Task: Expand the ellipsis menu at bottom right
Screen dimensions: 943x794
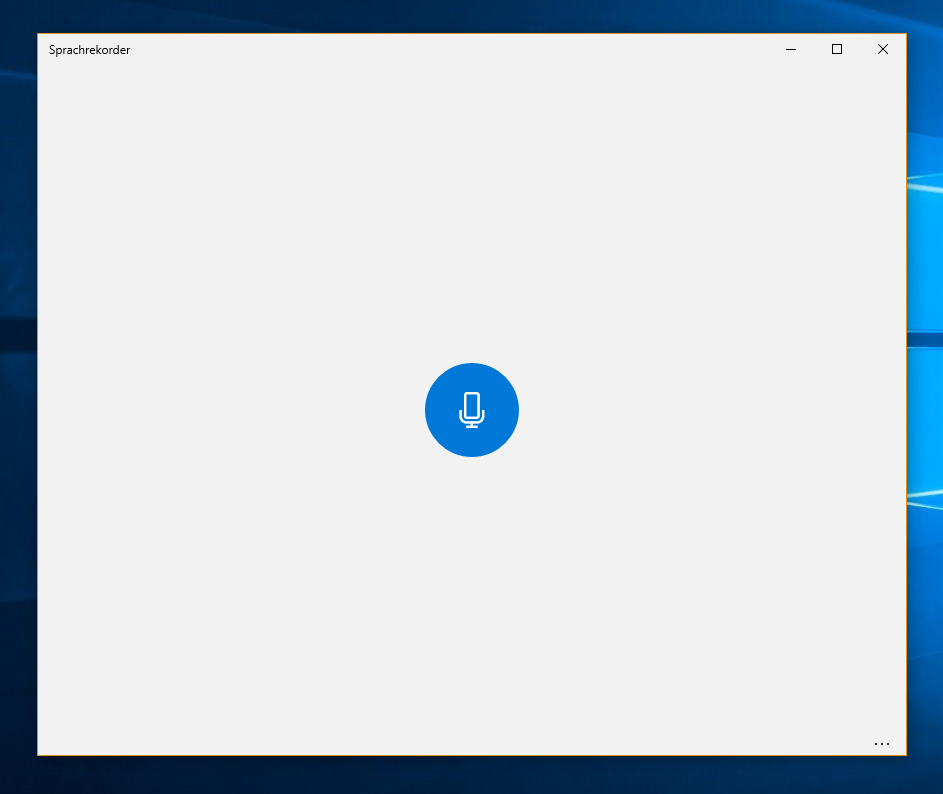Action: coord(881,744)
